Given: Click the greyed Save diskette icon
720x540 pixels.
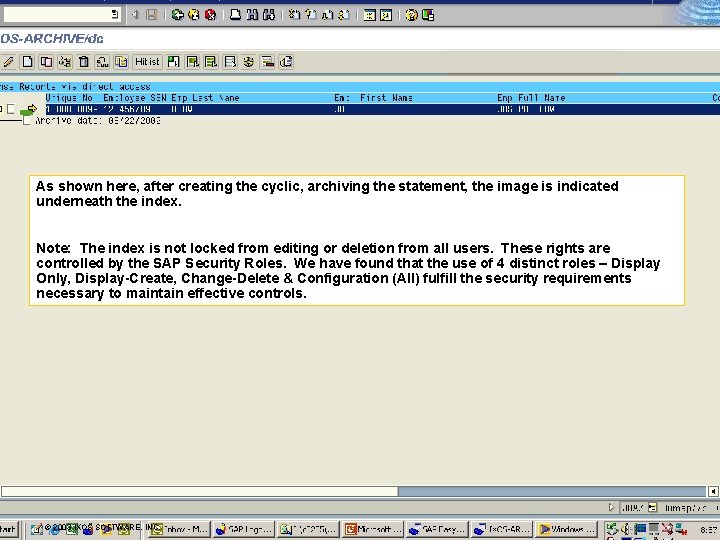Looking at the screenshot, I should pyautogui.click(x=152, y=15).
